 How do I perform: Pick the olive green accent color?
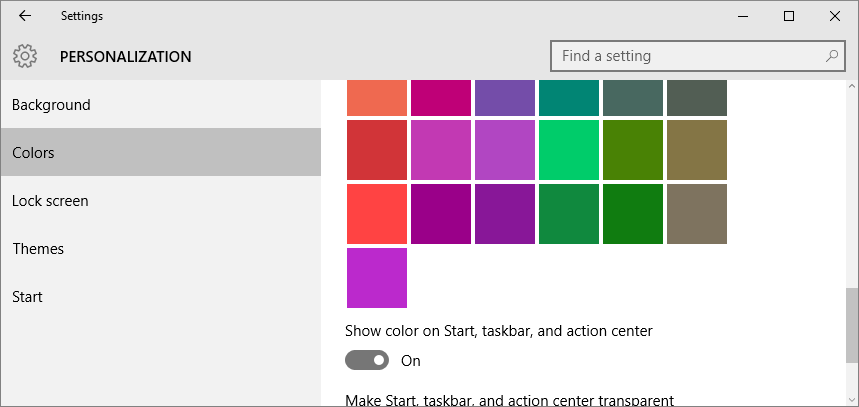(x=633, y=150)
